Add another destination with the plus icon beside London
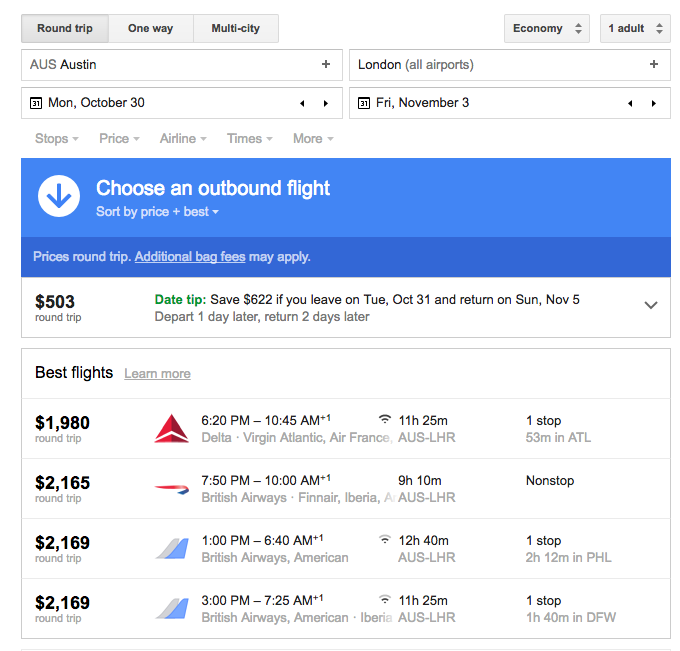 click(x=654, y=64)
